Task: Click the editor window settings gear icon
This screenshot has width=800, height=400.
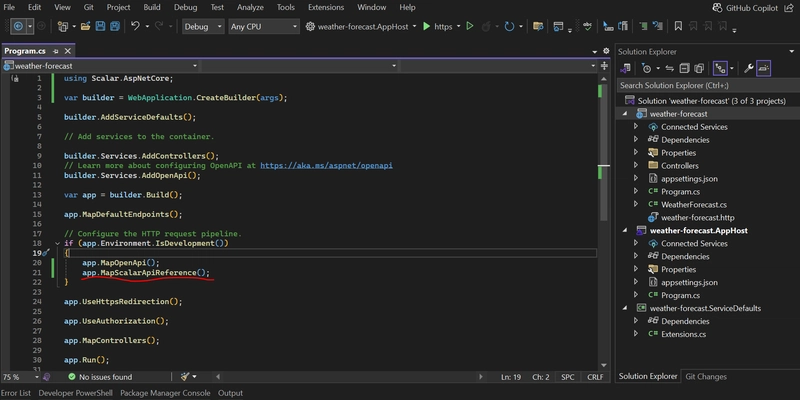Action: pos(606,51)
